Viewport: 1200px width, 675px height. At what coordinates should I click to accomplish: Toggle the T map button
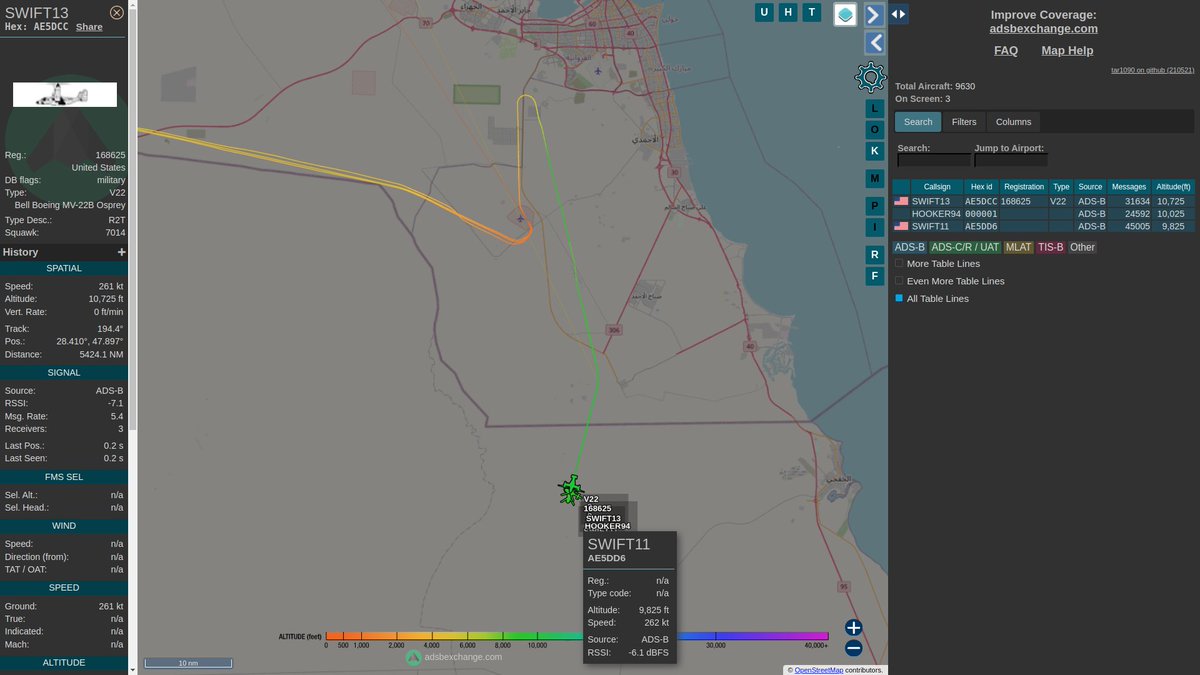[813, 12]
